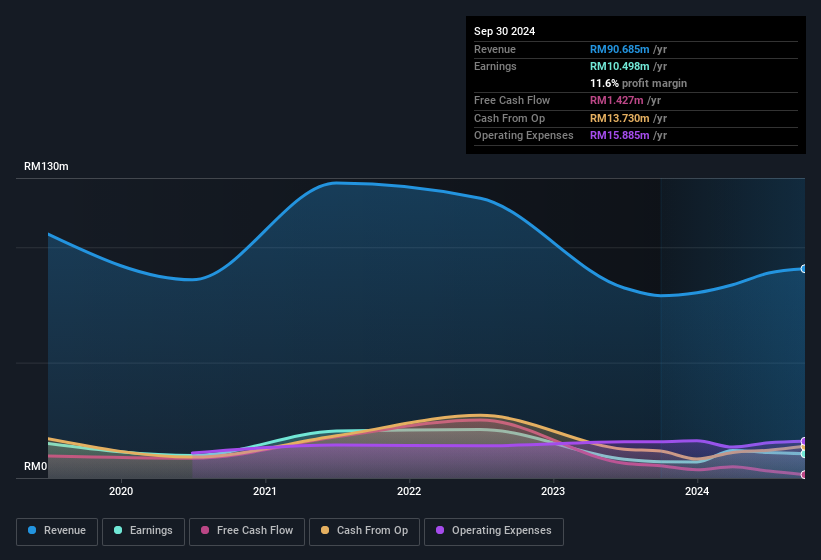Click the Revenue label in tooltip
The height and width of the screenshot is (560, 821).
coord(495,49)
